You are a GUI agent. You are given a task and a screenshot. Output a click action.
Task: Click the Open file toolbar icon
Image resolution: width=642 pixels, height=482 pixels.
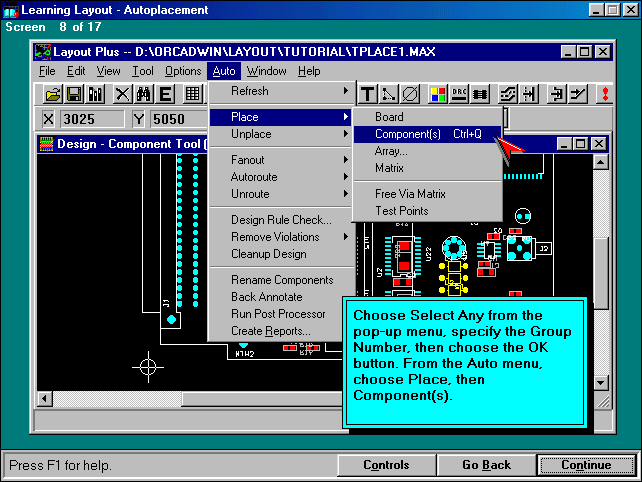coord(54,94)
